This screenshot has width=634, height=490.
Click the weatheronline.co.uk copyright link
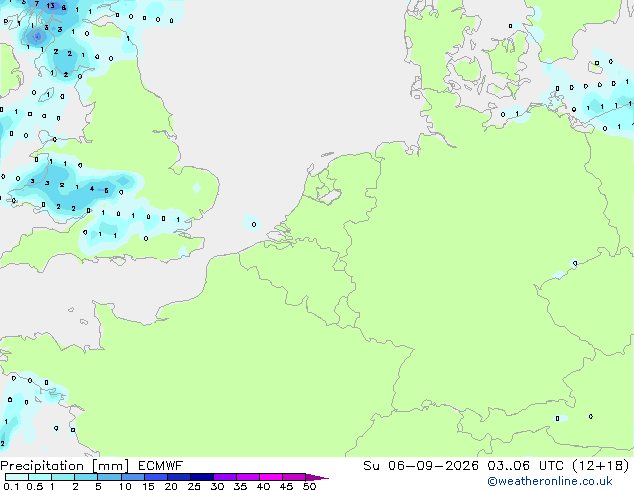click(550, 481)
